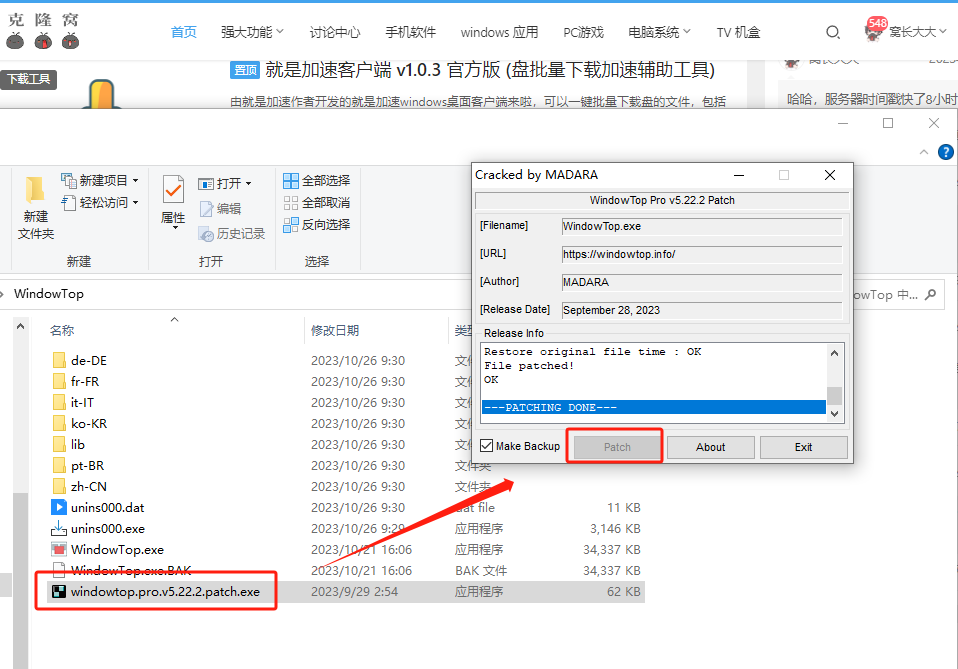Click the 反向选择 invert selection icon

tap(291, 225)
